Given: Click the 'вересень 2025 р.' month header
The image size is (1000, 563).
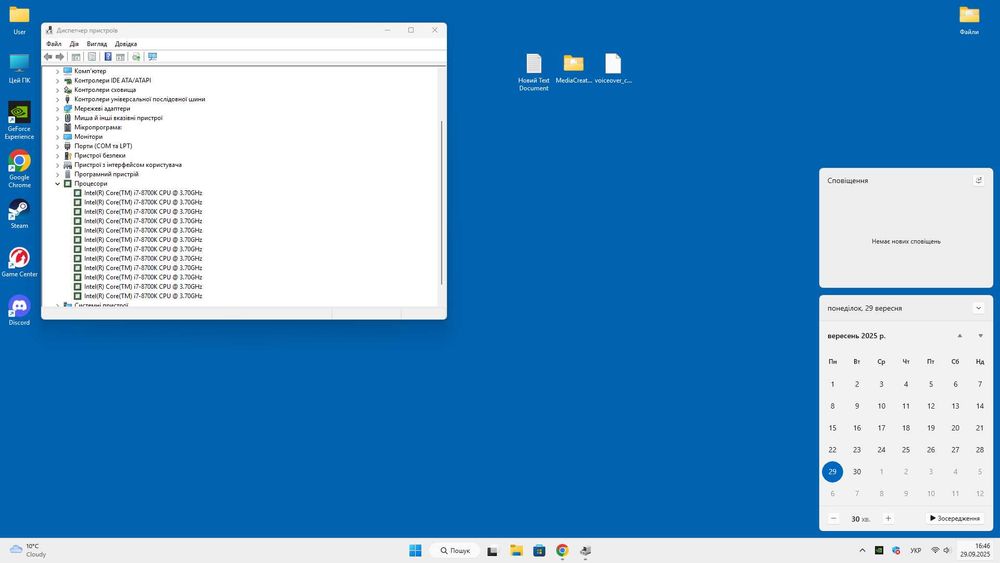Looking at the screenshot, I should pos(856,335).
